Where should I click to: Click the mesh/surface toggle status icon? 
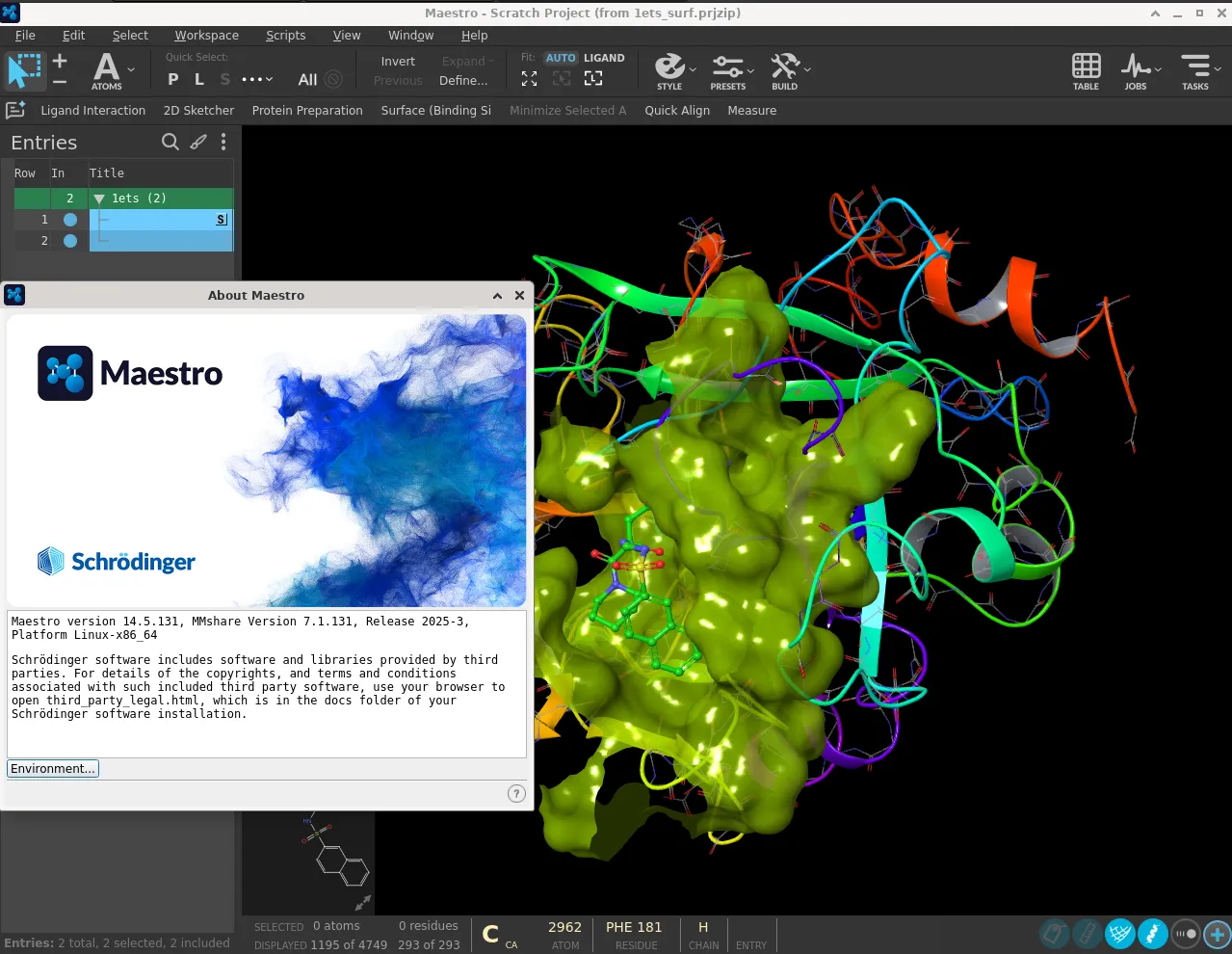tap(1119, 934)
